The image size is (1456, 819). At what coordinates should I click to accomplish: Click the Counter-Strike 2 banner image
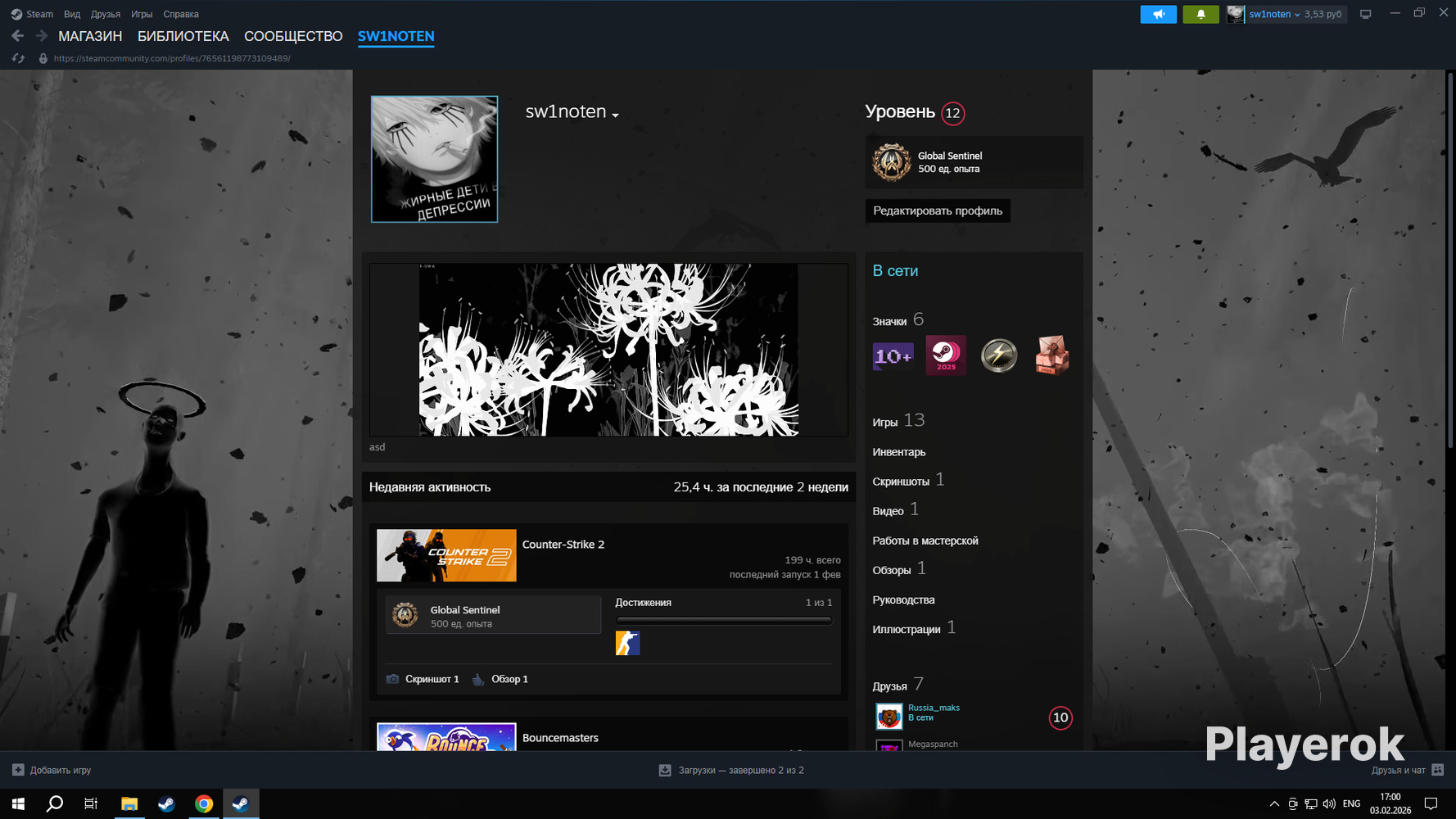(446, 555)
